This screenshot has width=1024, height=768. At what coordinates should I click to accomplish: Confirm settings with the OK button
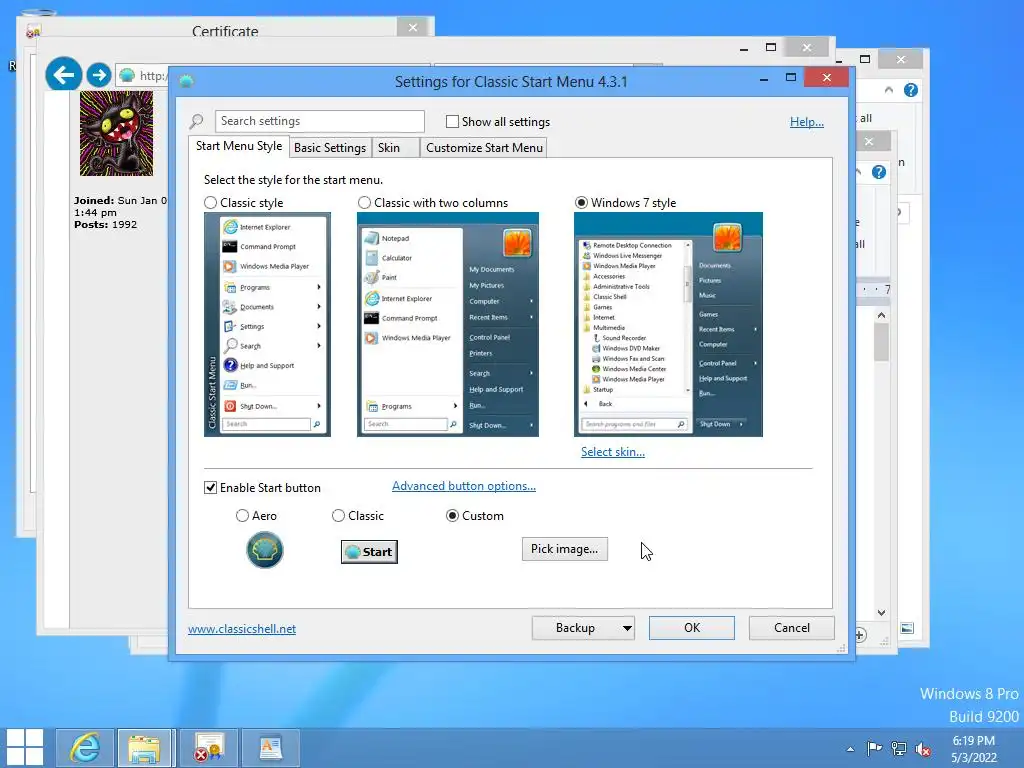pos(692,628)
